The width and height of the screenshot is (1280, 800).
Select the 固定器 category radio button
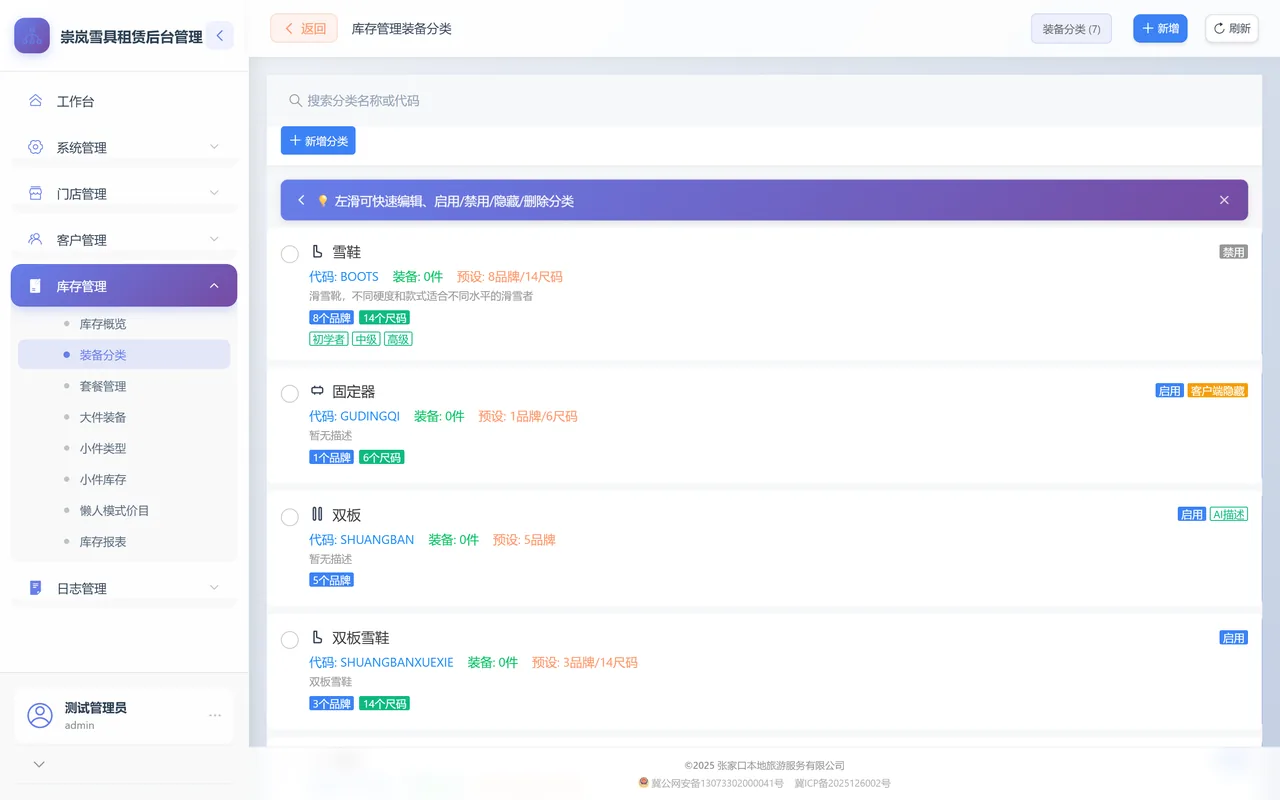290,393
